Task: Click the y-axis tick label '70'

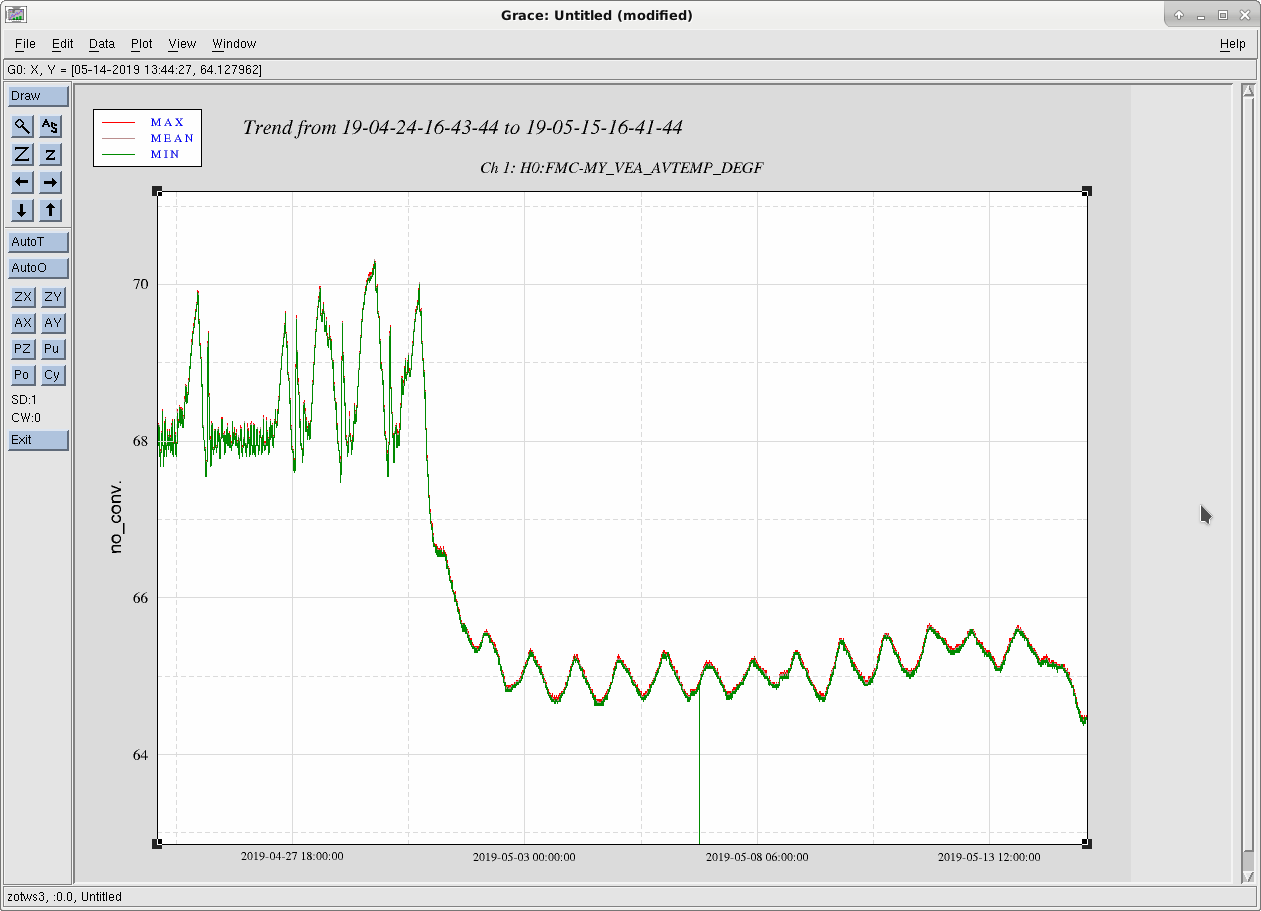Action: point(140,284)
